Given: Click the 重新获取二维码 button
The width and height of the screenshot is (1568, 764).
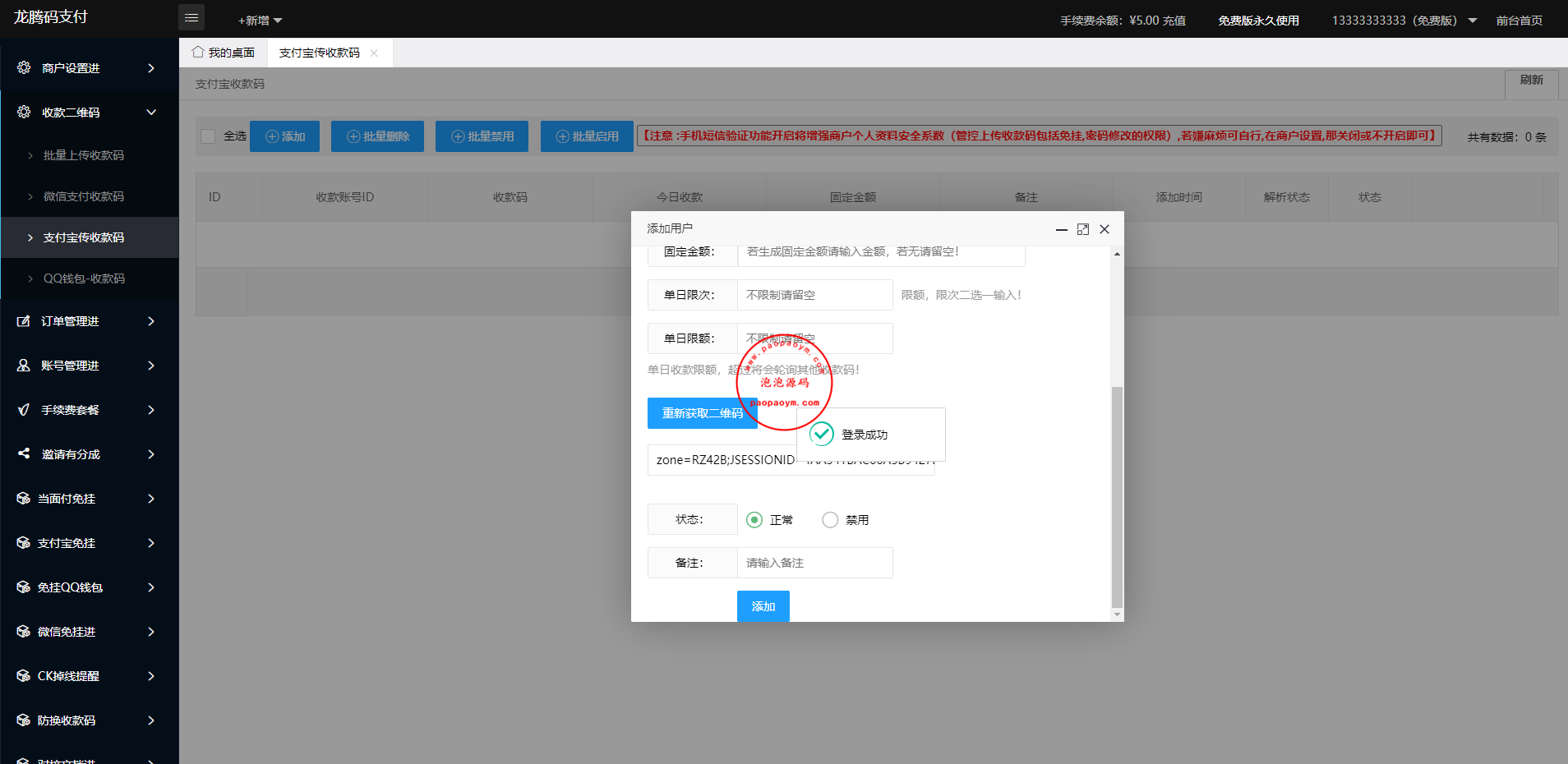Looking at the screenshot, I should pos(702,413).
